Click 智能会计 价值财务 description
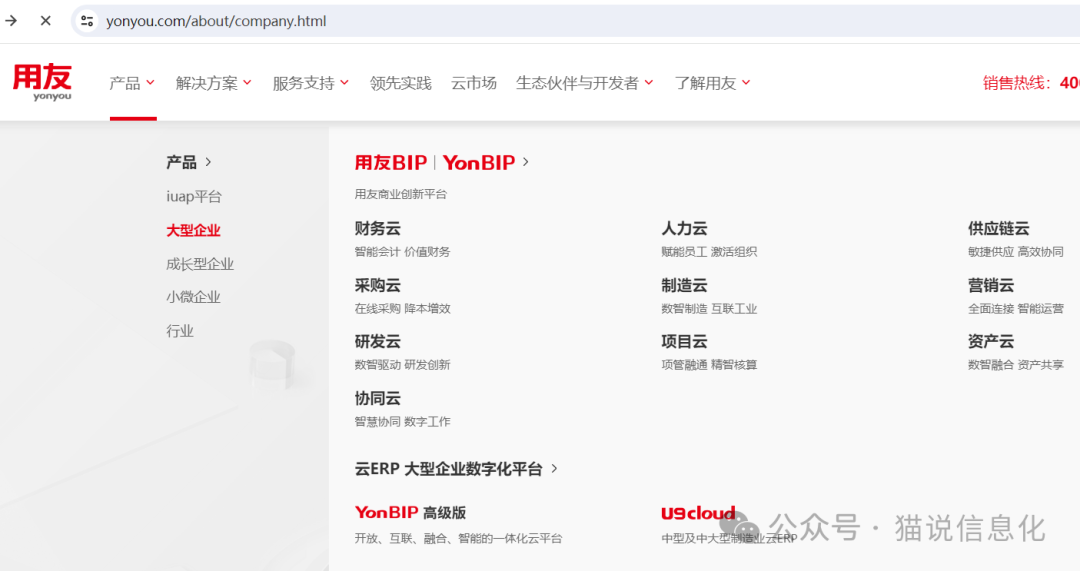The width and height of the screenshot is (1080, 571). 402,252
